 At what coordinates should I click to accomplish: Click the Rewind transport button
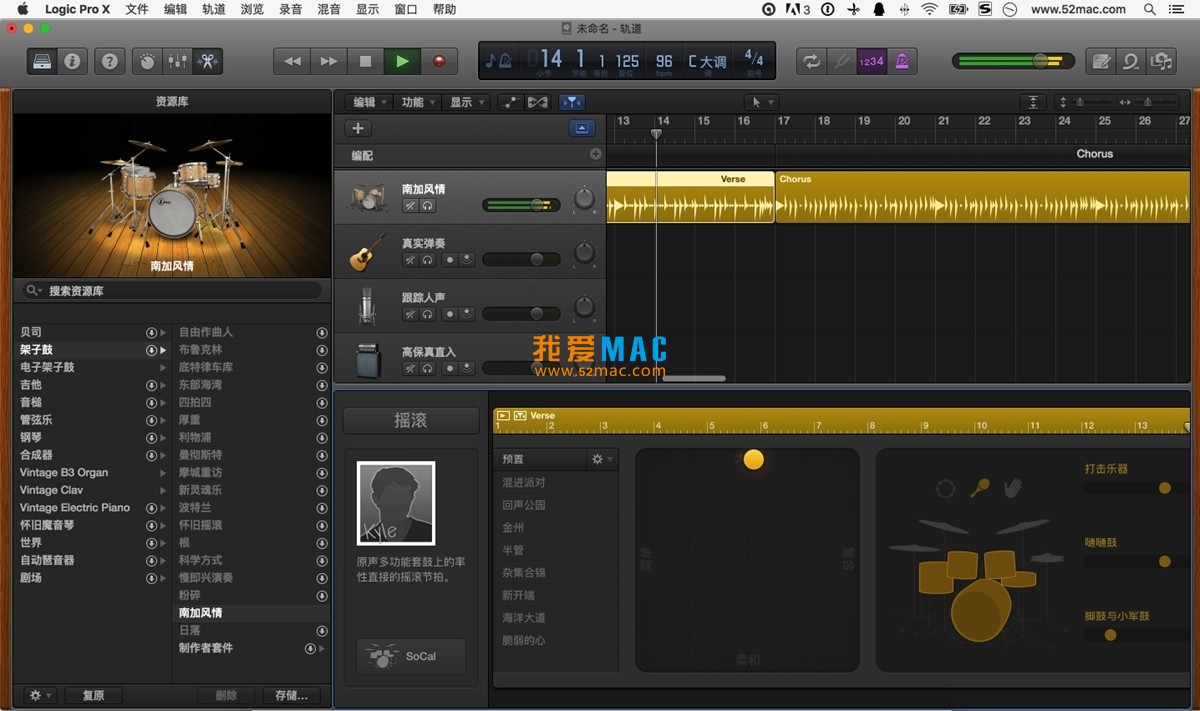[x=292, y=61]
